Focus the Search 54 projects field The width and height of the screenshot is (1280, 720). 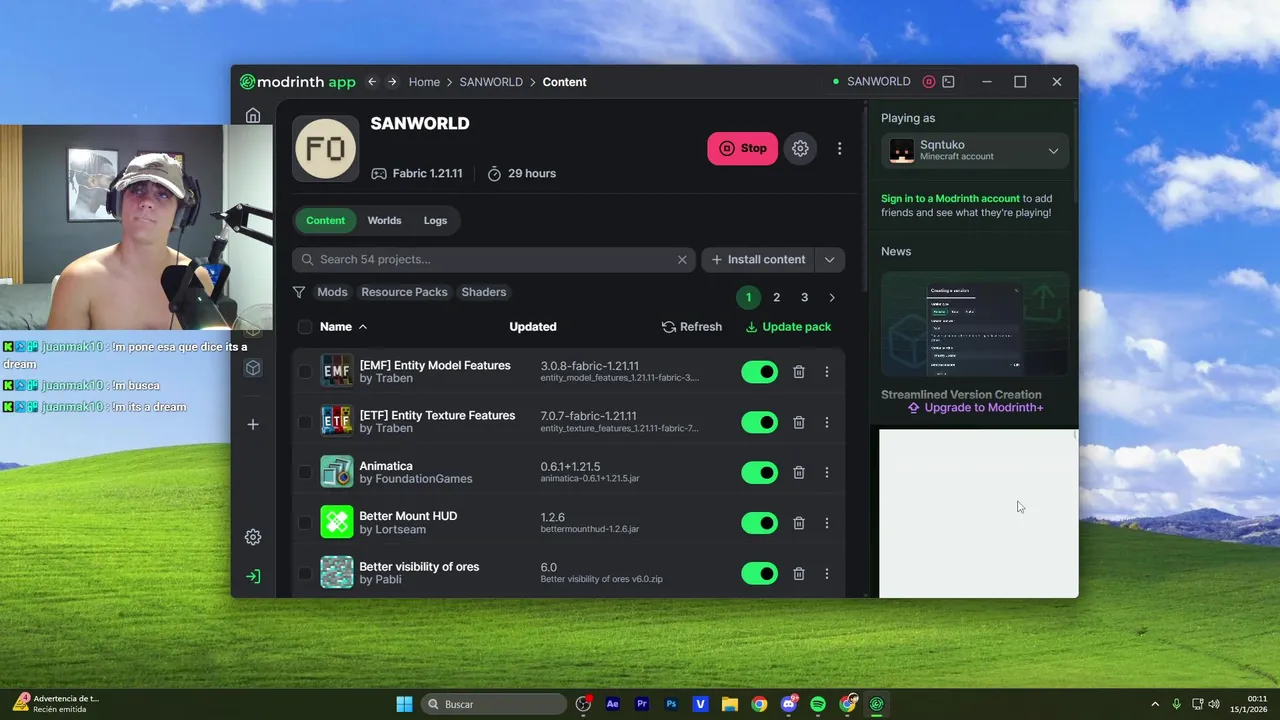click(494, 260)
